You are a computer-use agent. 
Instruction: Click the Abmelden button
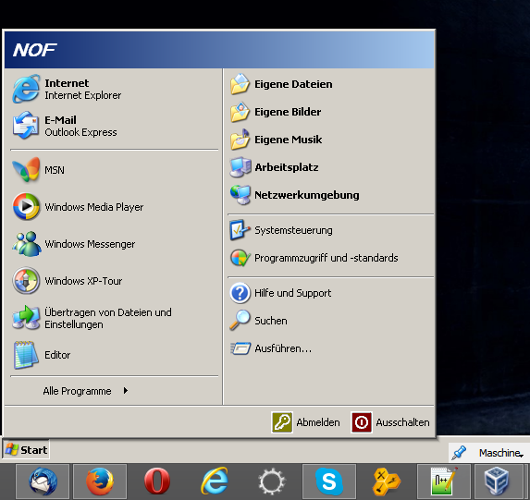click(306, 422)
